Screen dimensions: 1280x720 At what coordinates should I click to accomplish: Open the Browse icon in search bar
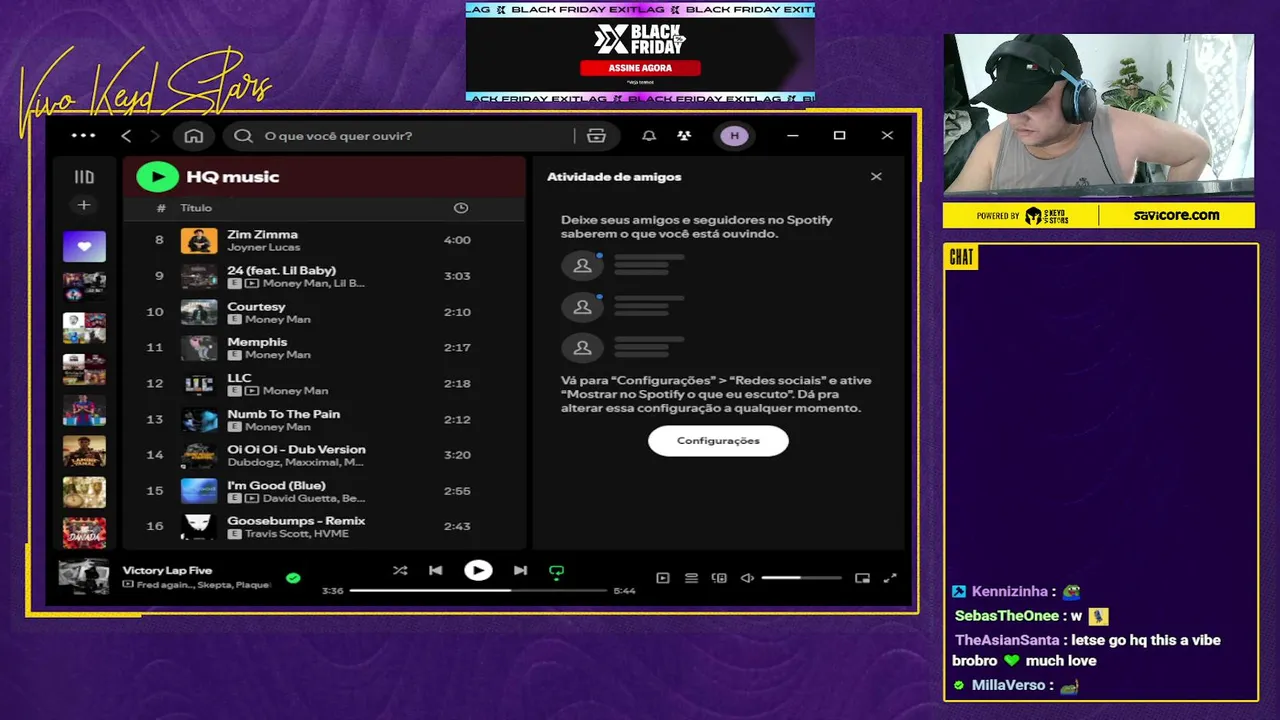click(597, 136)
